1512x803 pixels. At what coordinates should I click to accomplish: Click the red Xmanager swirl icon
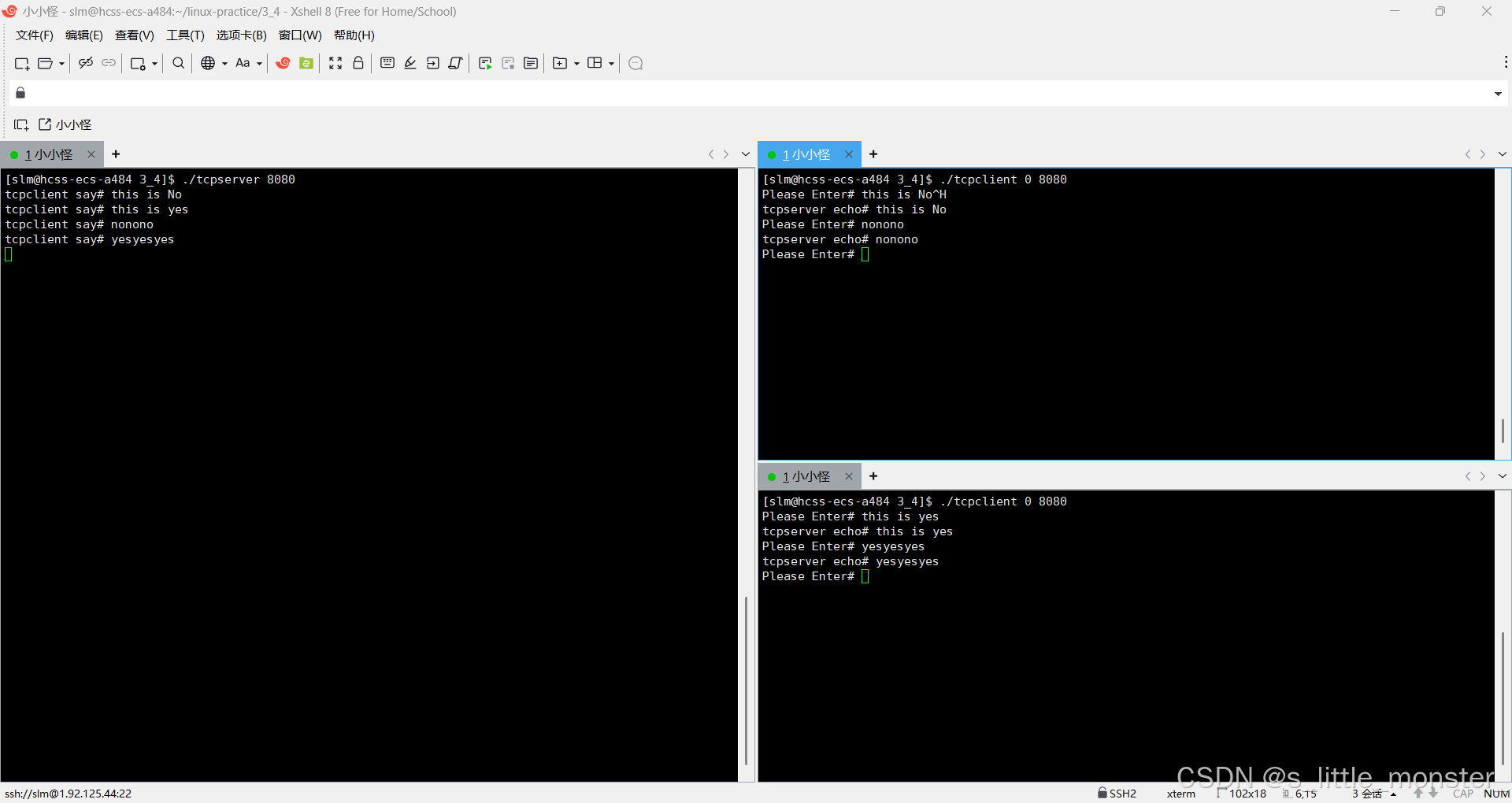(x=283, y=63)
